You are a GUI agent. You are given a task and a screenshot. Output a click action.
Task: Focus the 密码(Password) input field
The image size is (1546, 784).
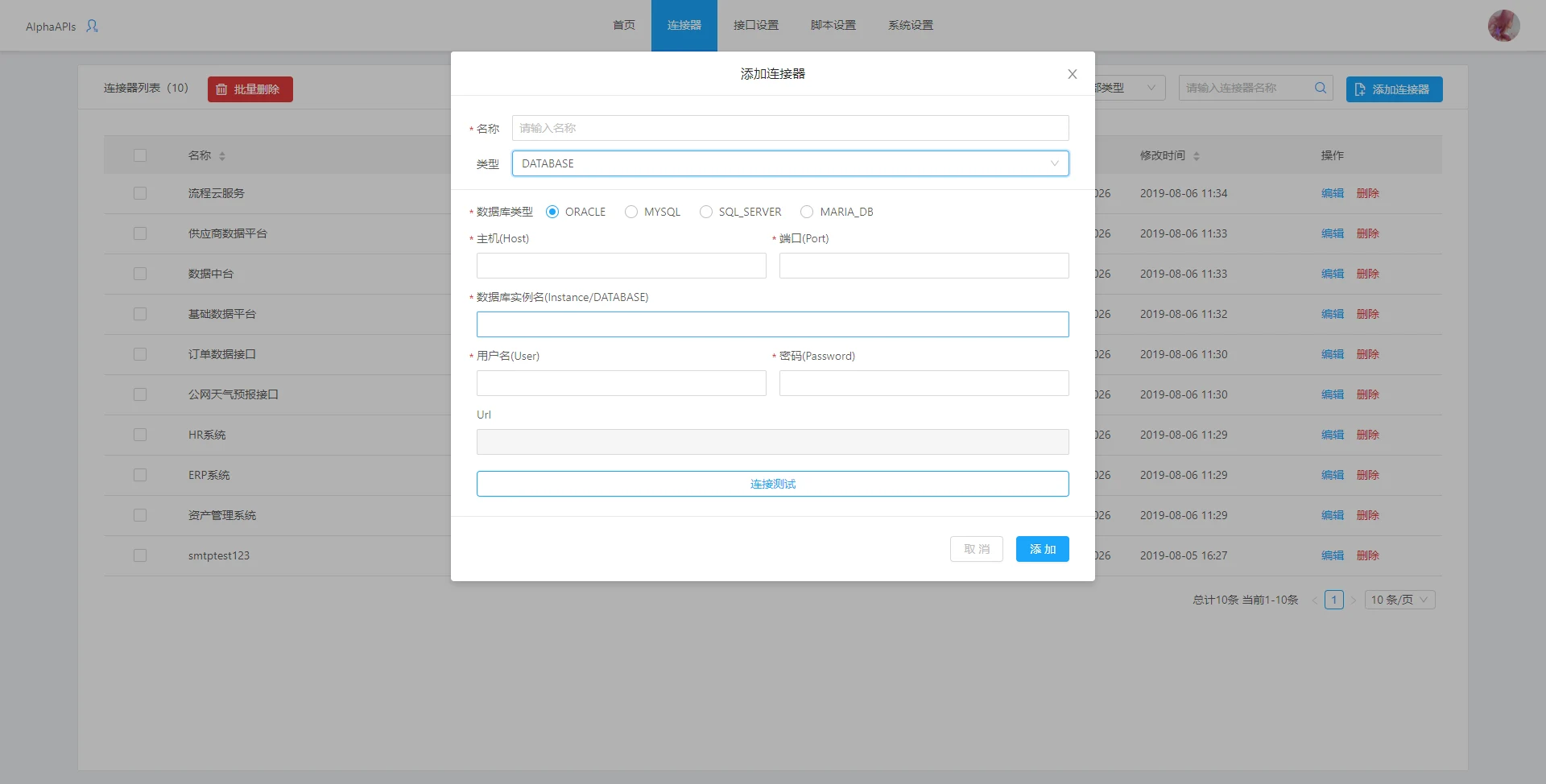pyautogui.click(x=924, y=383)
